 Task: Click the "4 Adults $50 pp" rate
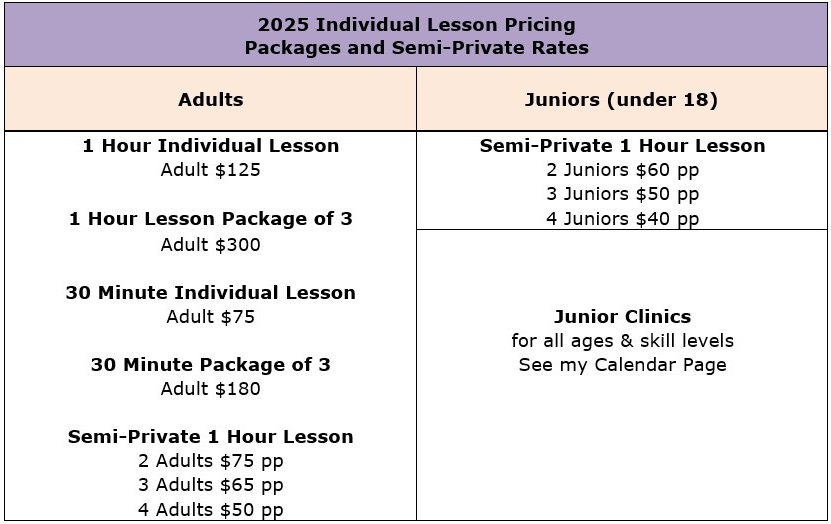(x=210, y=510)
